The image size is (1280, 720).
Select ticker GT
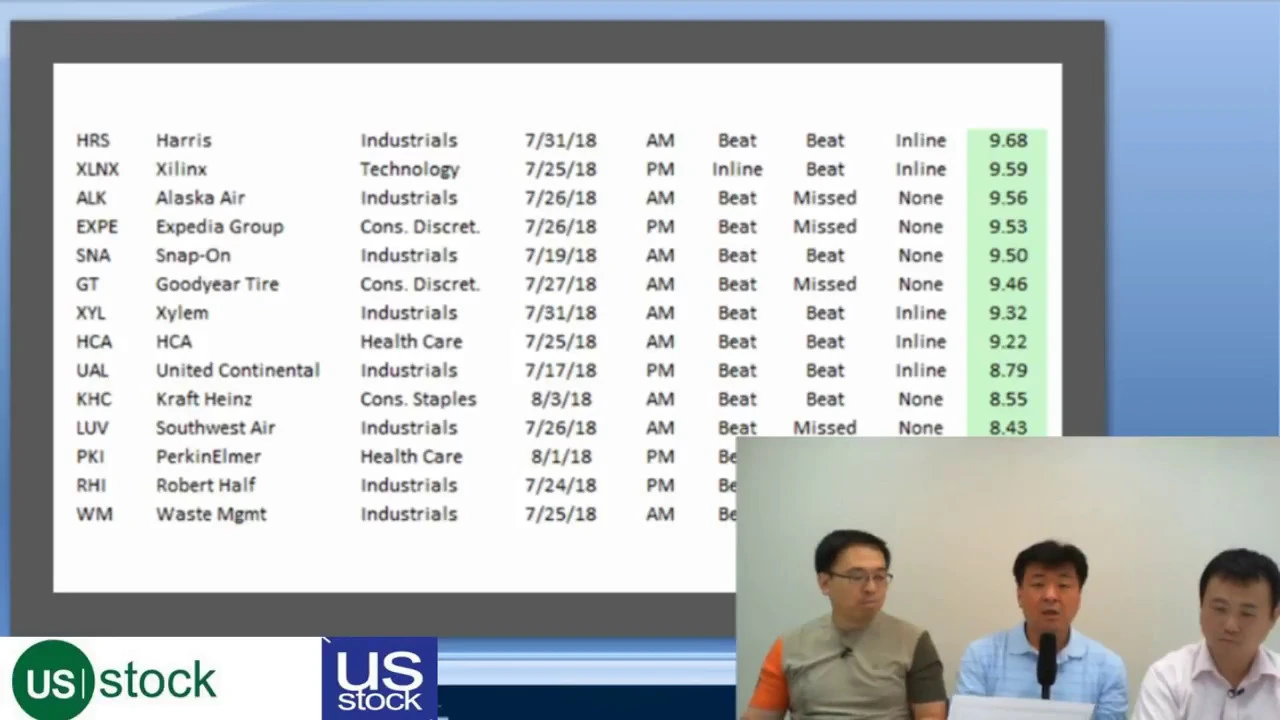(x=87, y=284)
